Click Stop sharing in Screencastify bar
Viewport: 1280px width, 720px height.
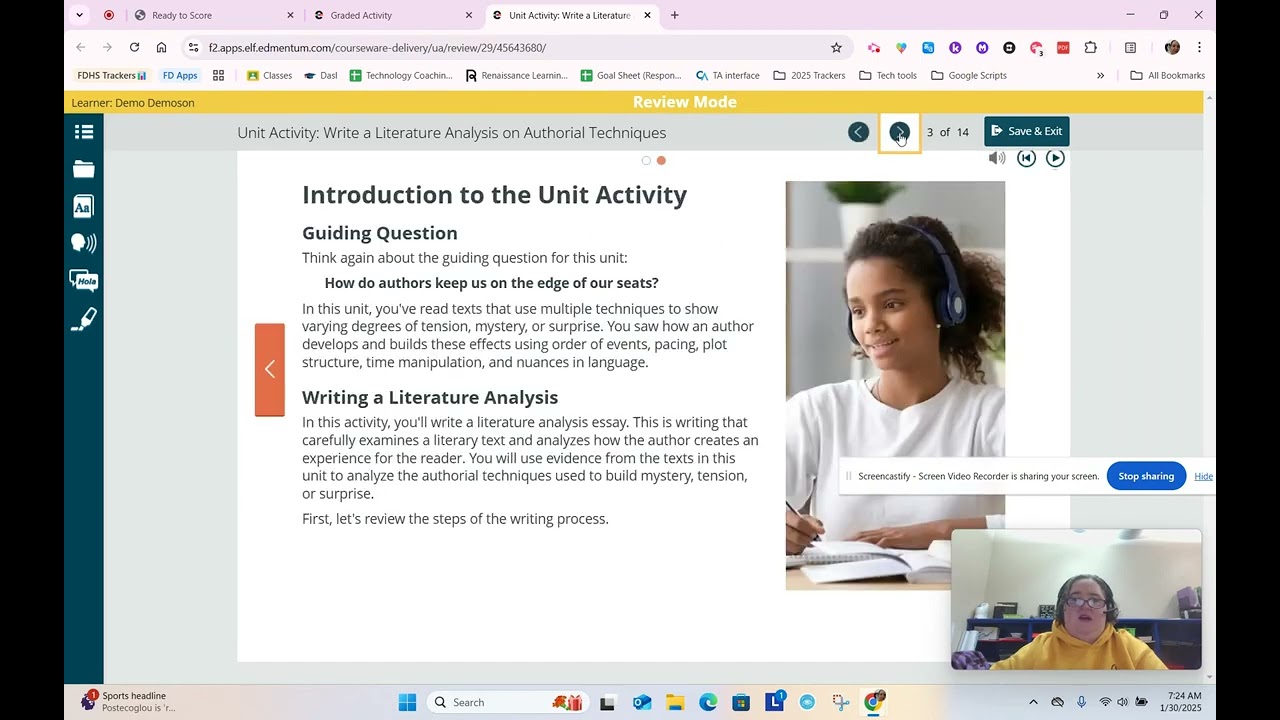pyautogui.click(x=1146, y=476)
